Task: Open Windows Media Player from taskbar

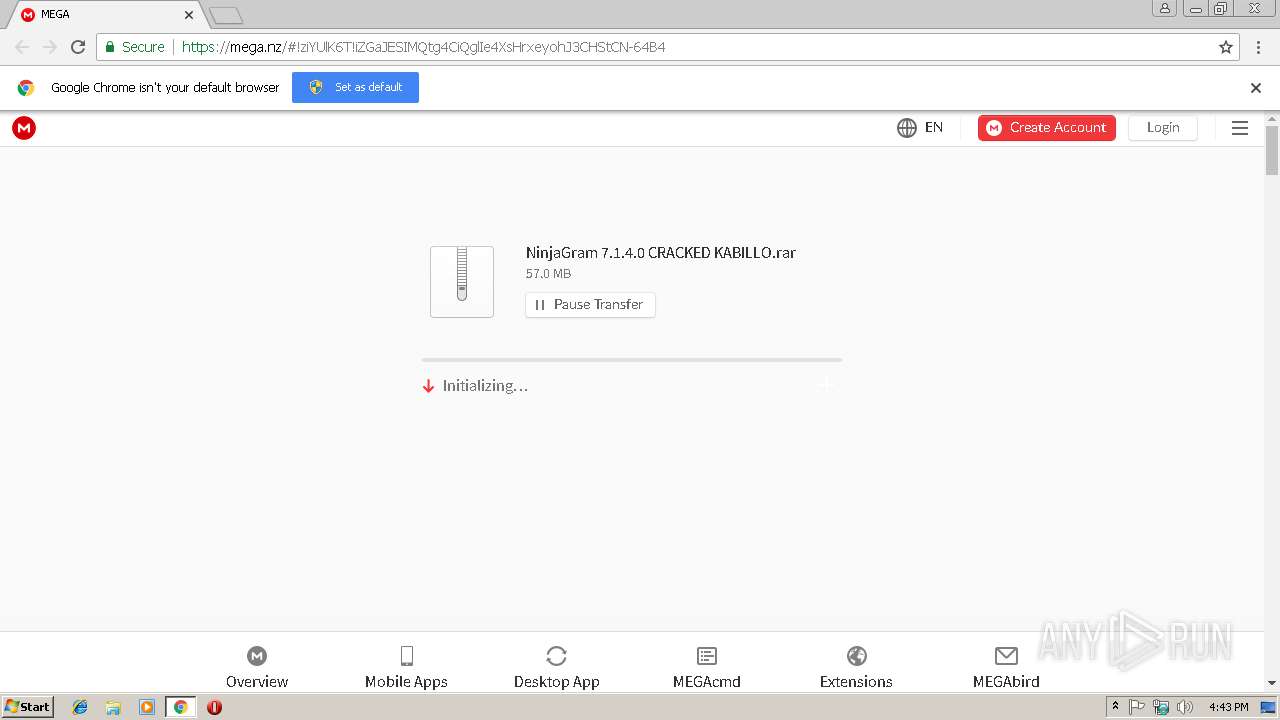Action: pos(147,707)
